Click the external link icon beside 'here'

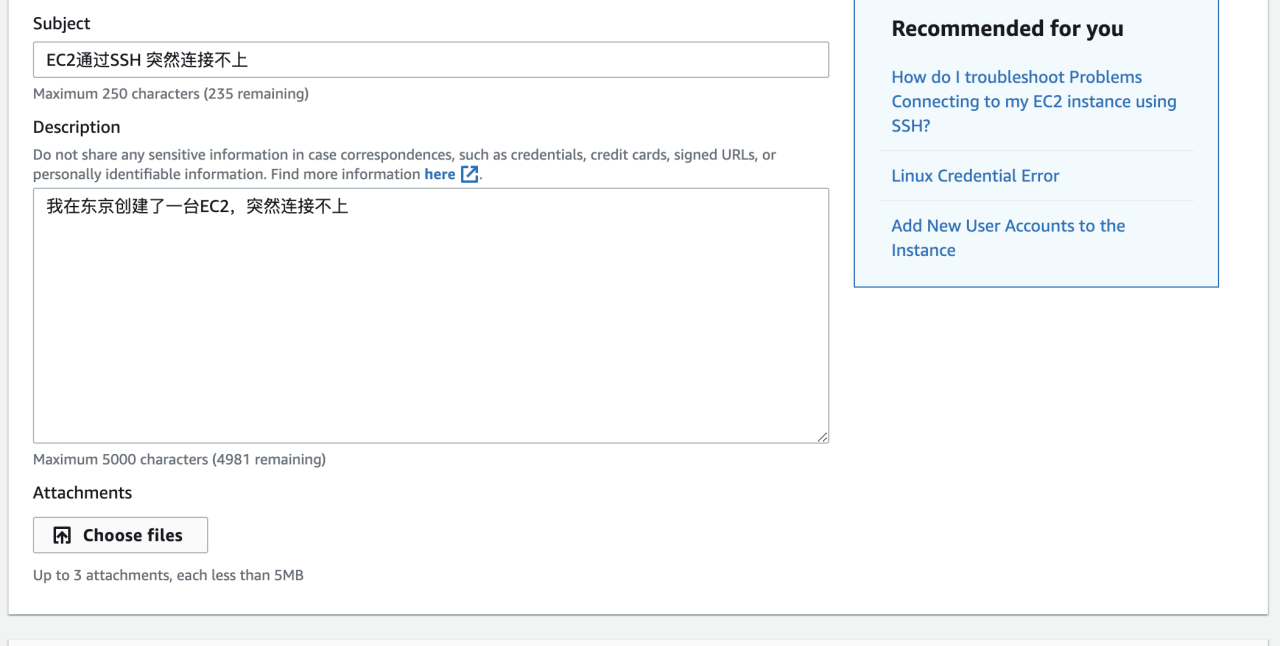[x=470, y=175]
